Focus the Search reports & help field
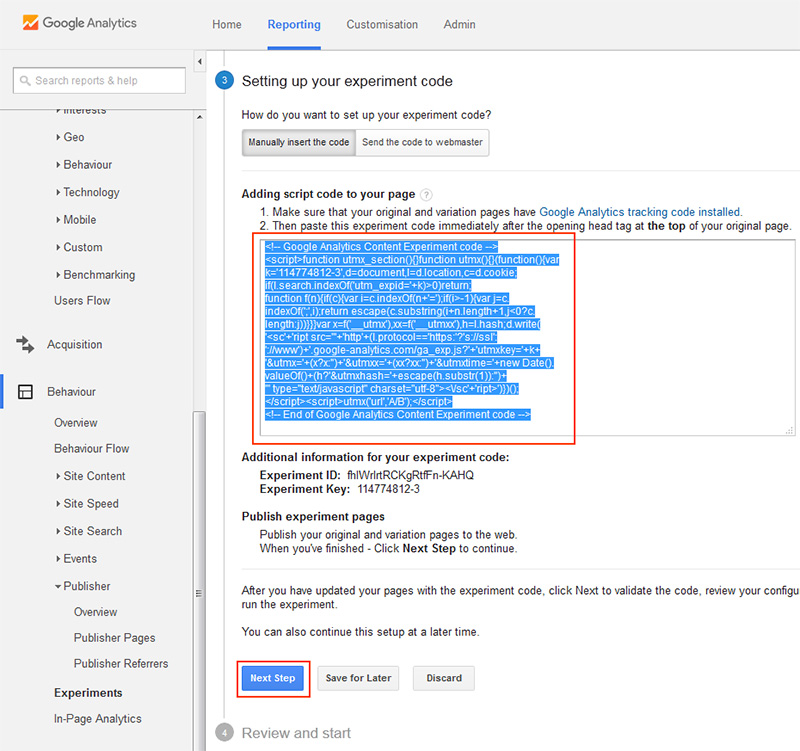The width and height of the screenshot is (800, 751). coord(99,81)
